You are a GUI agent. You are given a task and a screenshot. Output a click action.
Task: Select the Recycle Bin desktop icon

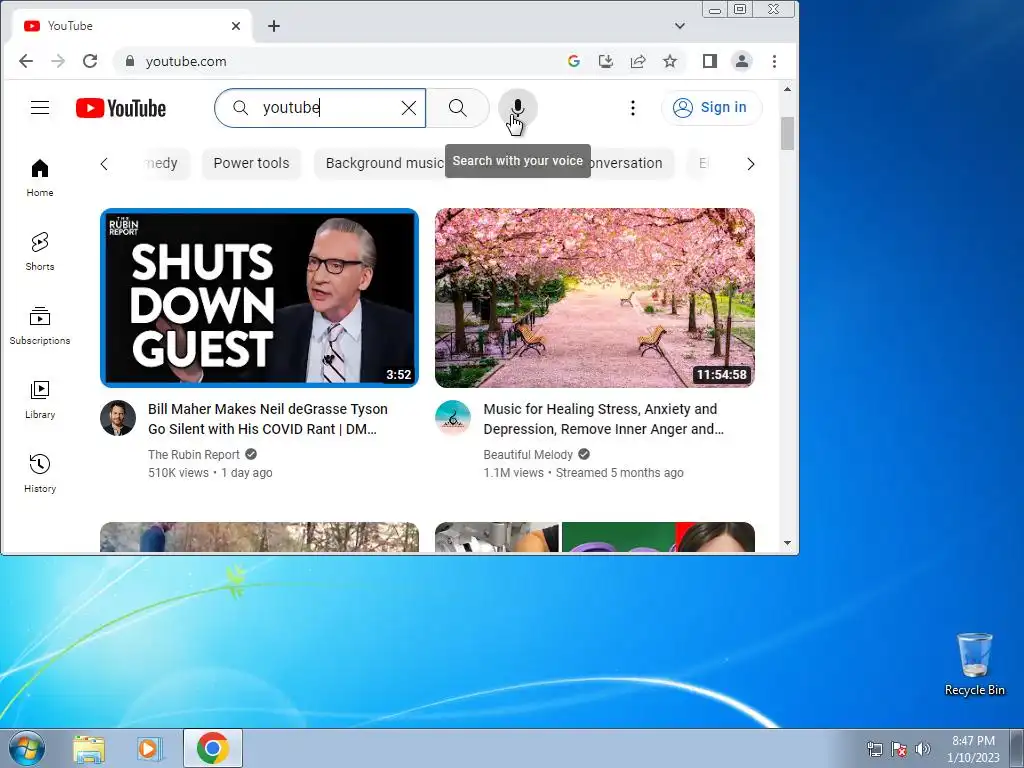click(974, 664)
